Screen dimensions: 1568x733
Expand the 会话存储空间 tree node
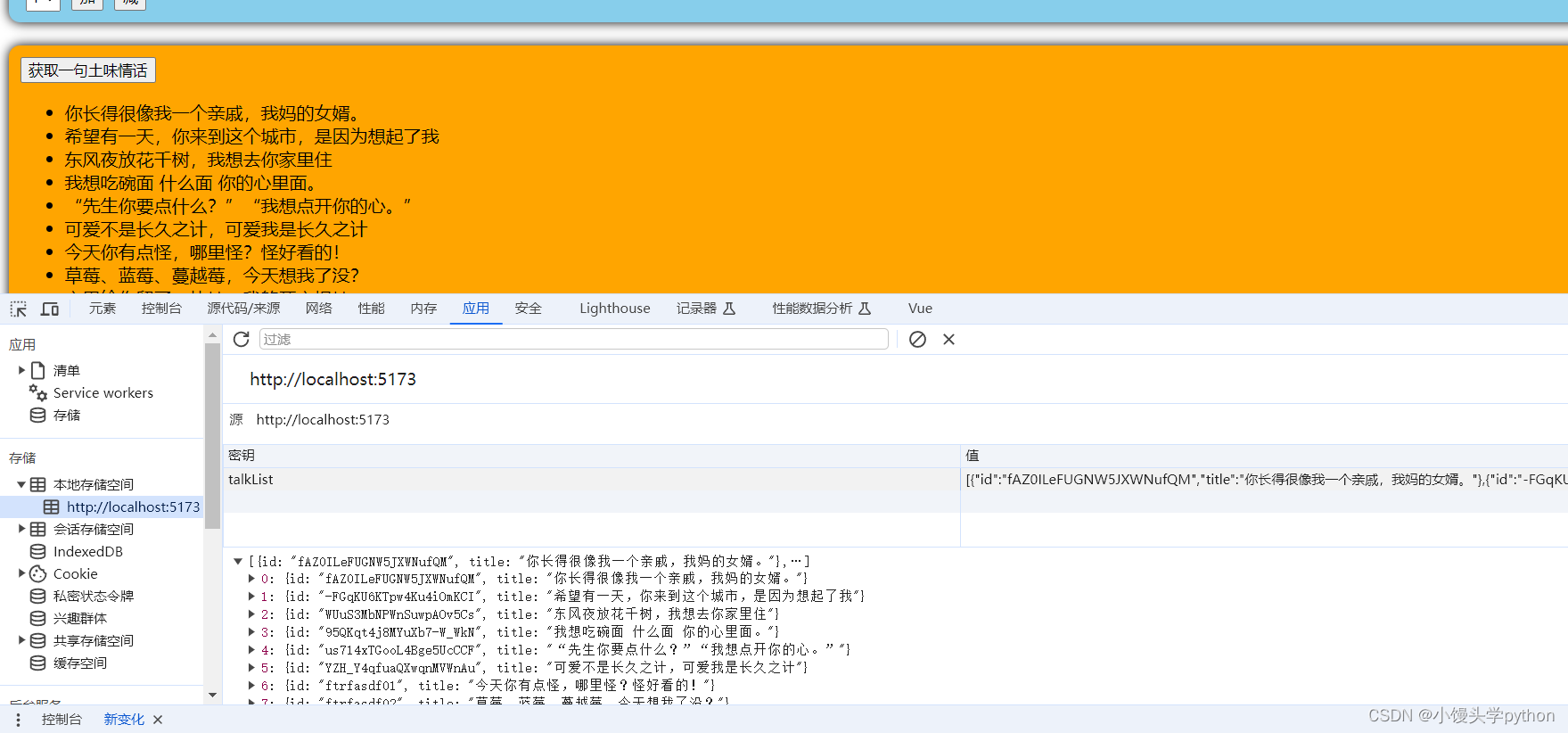click(x=21, y=529)
